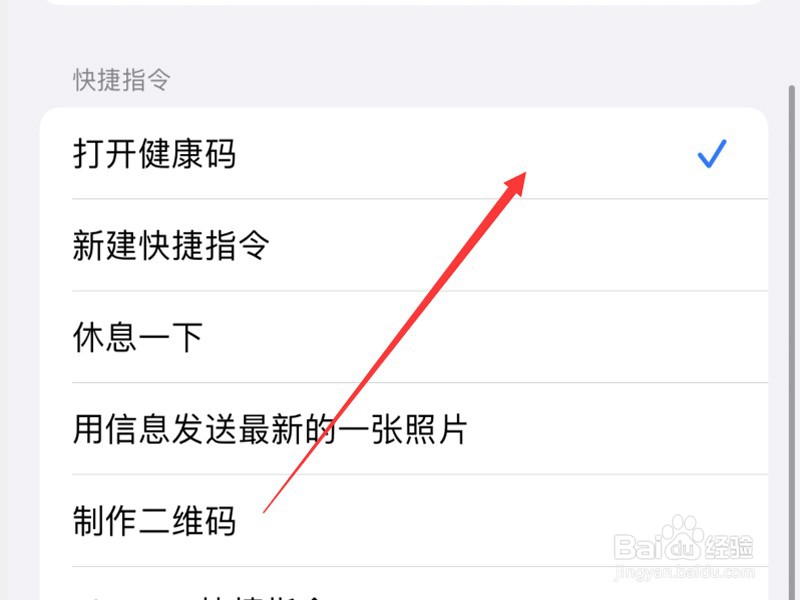
Task: Tap the partially visible shortcut at list bottom
Action: (404, 584)
